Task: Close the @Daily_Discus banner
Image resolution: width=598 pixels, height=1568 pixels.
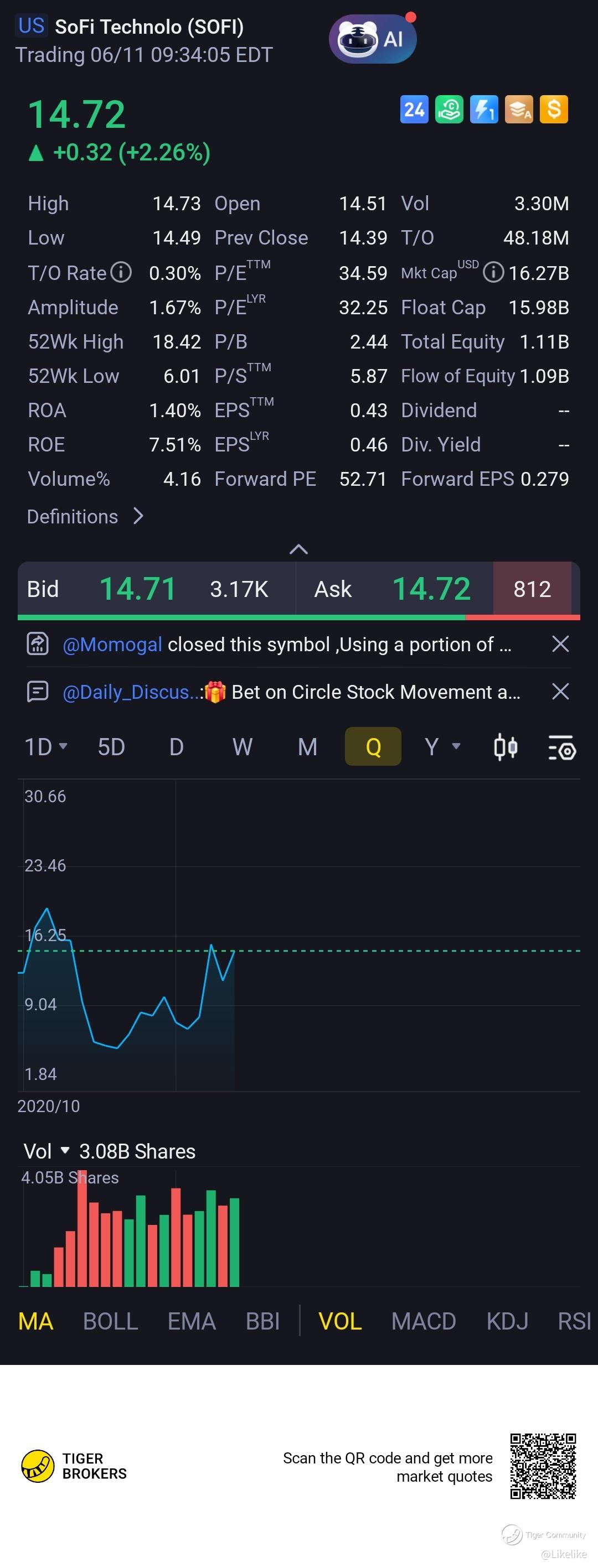Action: [x=560, y=692]
